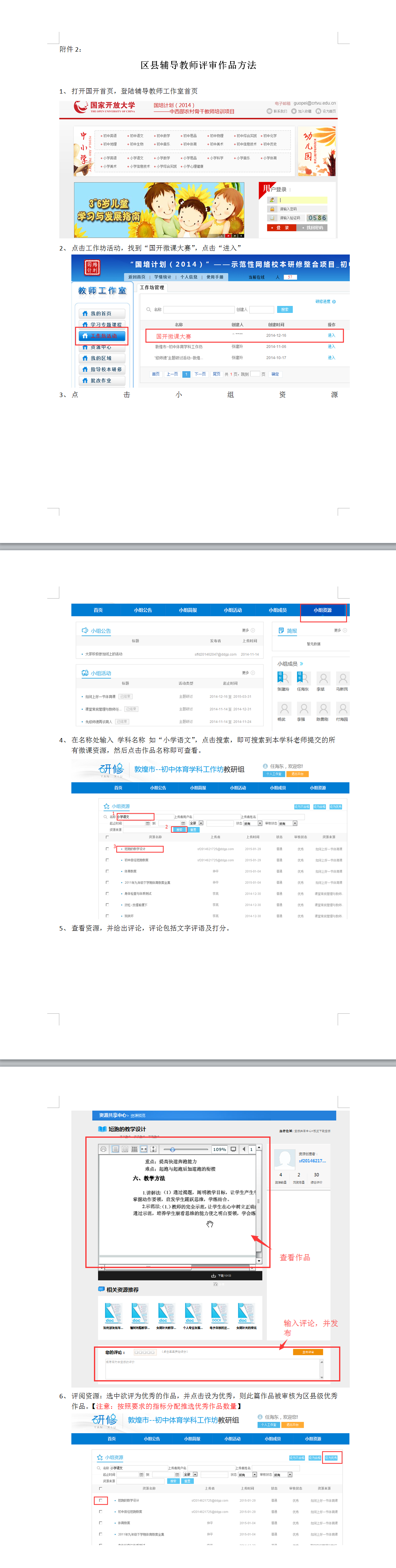
Task: Tick select-all header checkbox in step 4 list
Action: click(107, 837)
